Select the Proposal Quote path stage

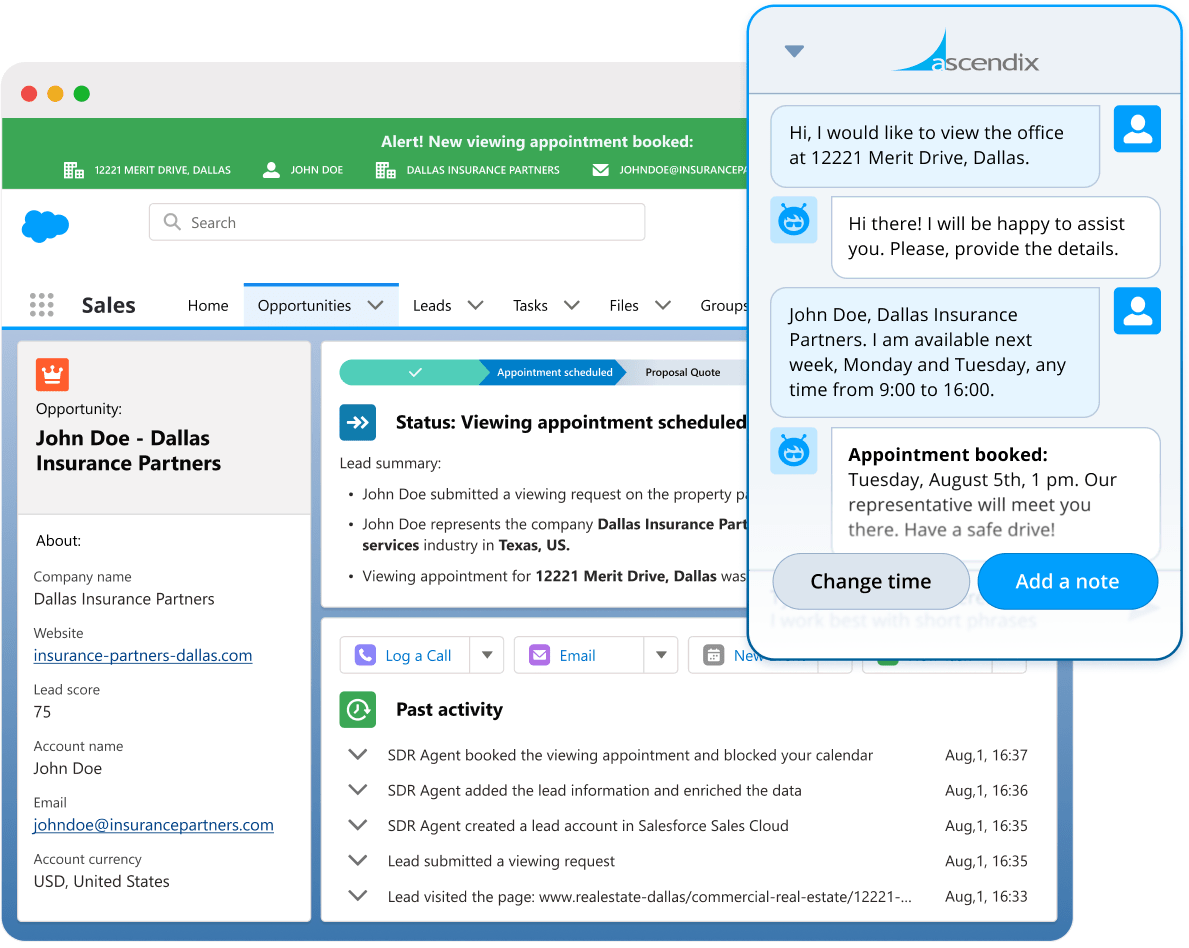click(x=682, y=372)
